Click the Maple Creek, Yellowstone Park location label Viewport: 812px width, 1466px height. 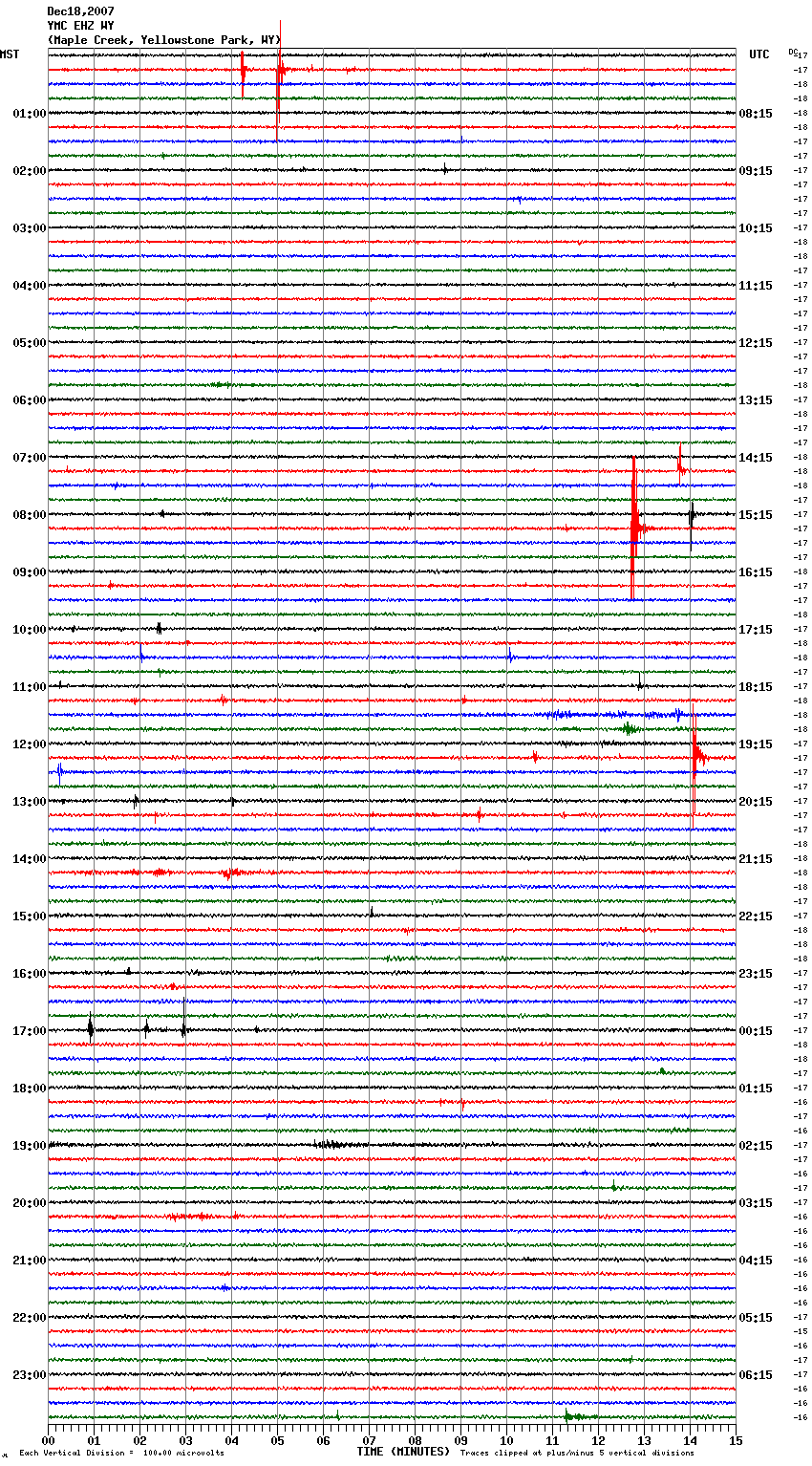(163, 40)
